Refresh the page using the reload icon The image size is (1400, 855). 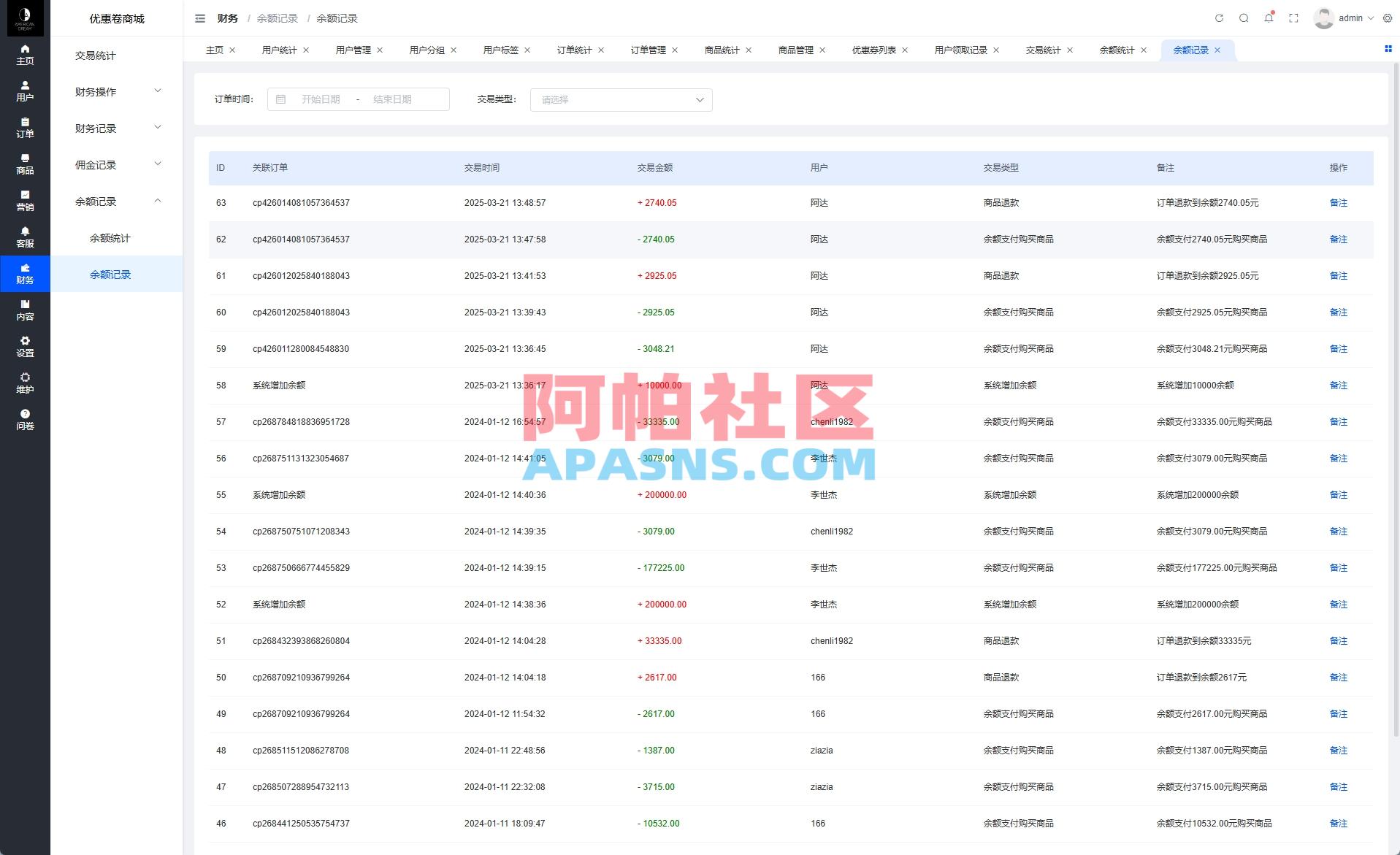tap(1218, 18)
